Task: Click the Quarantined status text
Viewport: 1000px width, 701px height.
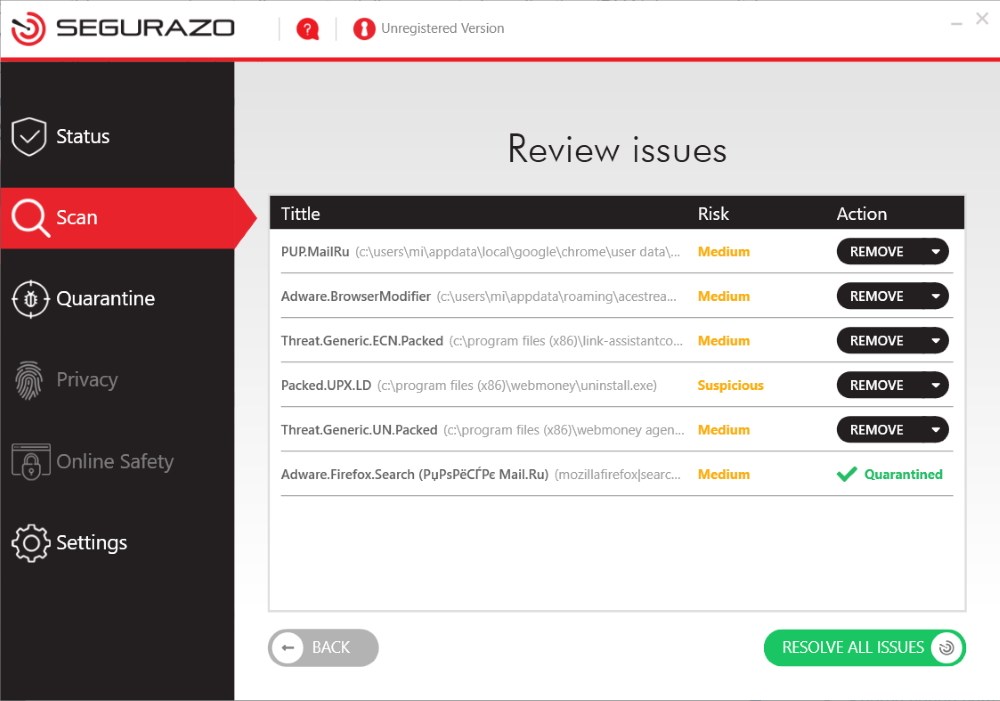Action: [903, 474]
